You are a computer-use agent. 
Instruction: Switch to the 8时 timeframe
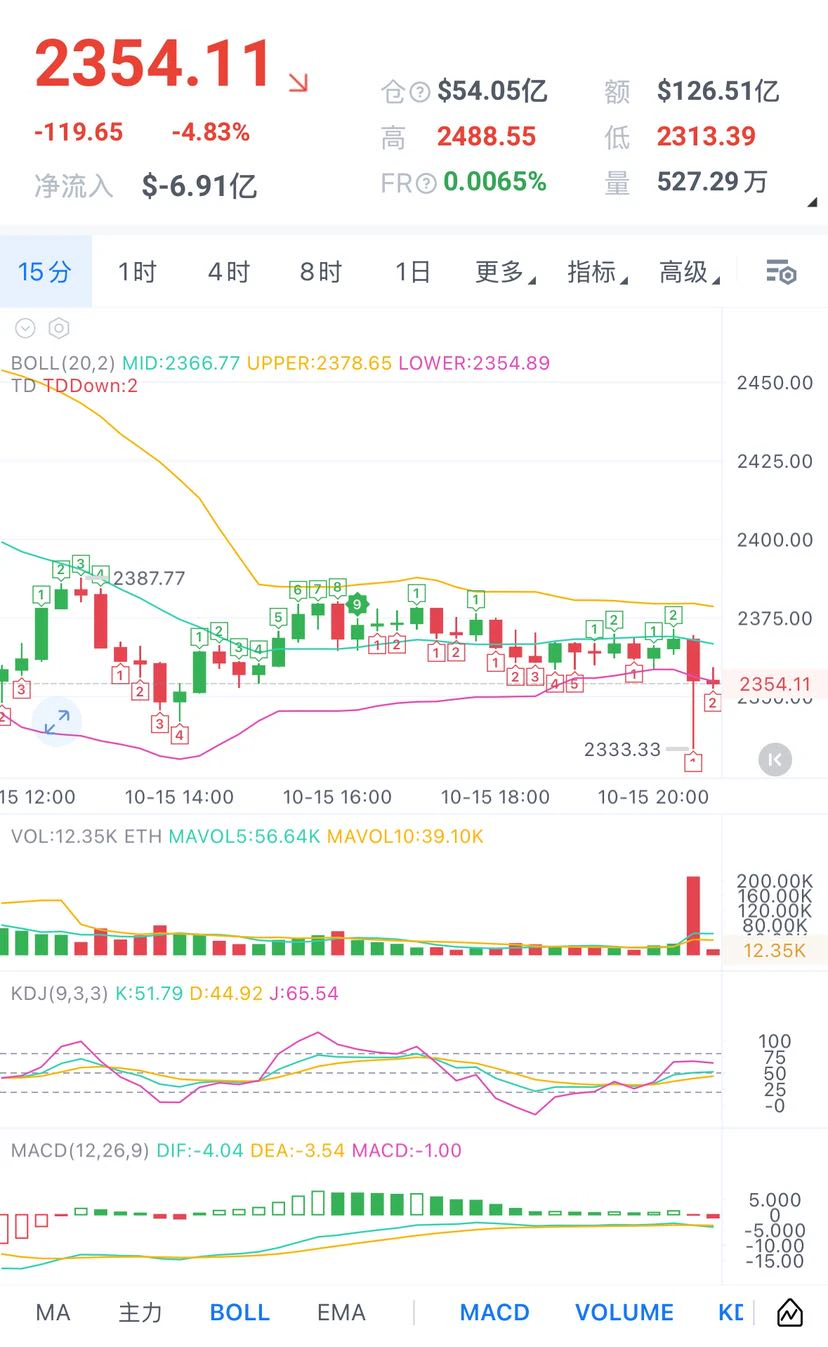point(321,272)
